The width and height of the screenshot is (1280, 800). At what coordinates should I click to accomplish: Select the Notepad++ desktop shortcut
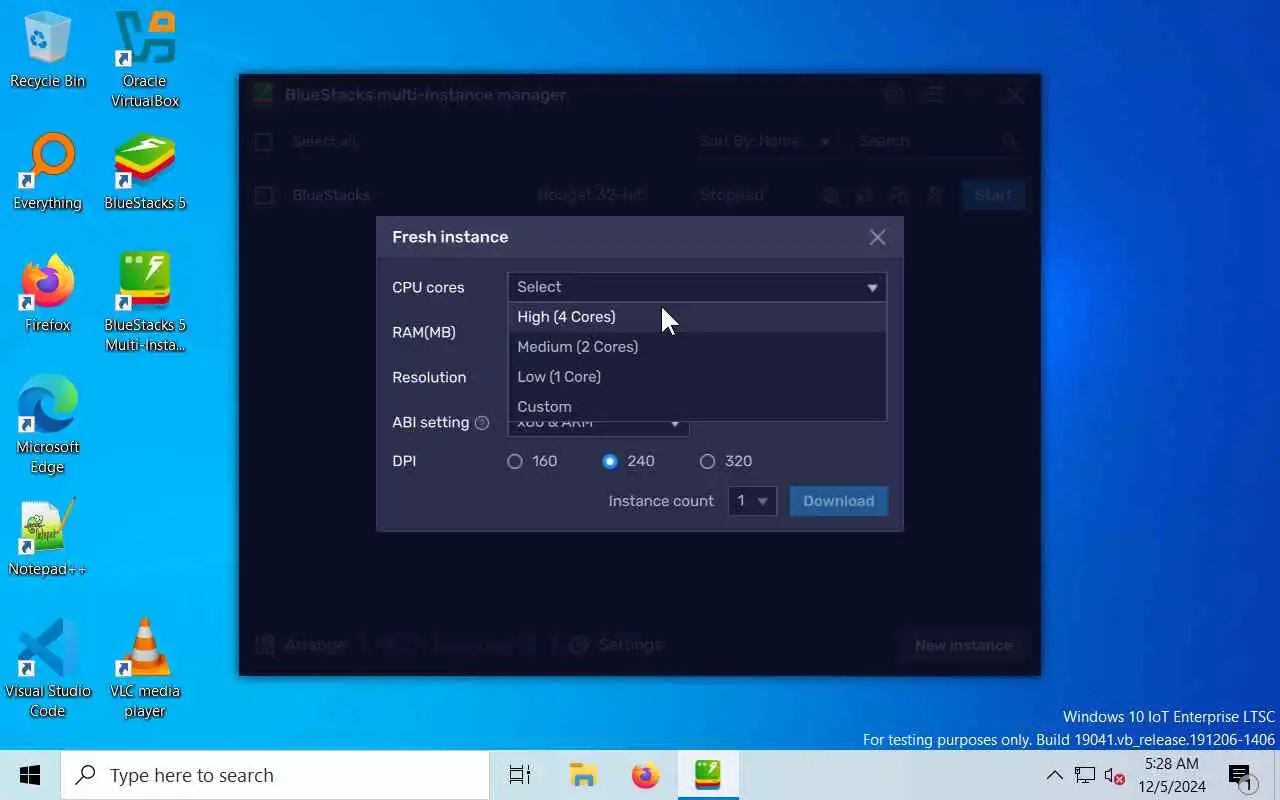point(47,538)
